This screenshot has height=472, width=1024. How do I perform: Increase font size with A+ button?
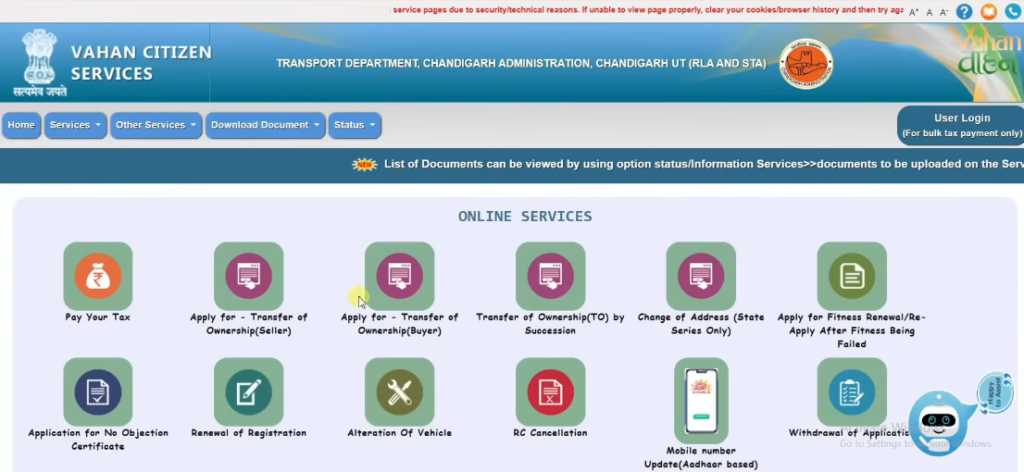tap(914, 13)
